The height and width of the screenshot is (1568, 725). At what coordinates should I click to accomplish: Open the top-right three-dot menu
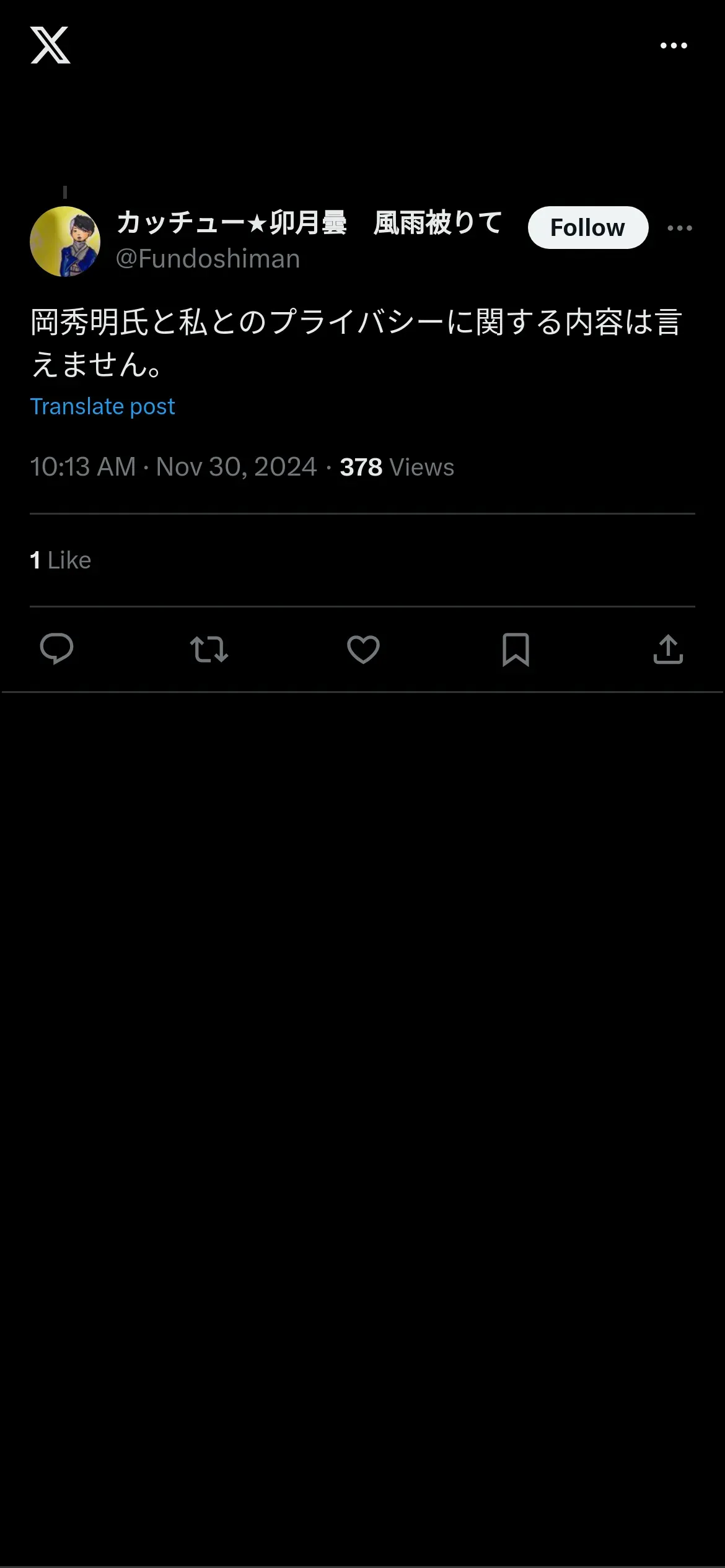pos(674,45)
